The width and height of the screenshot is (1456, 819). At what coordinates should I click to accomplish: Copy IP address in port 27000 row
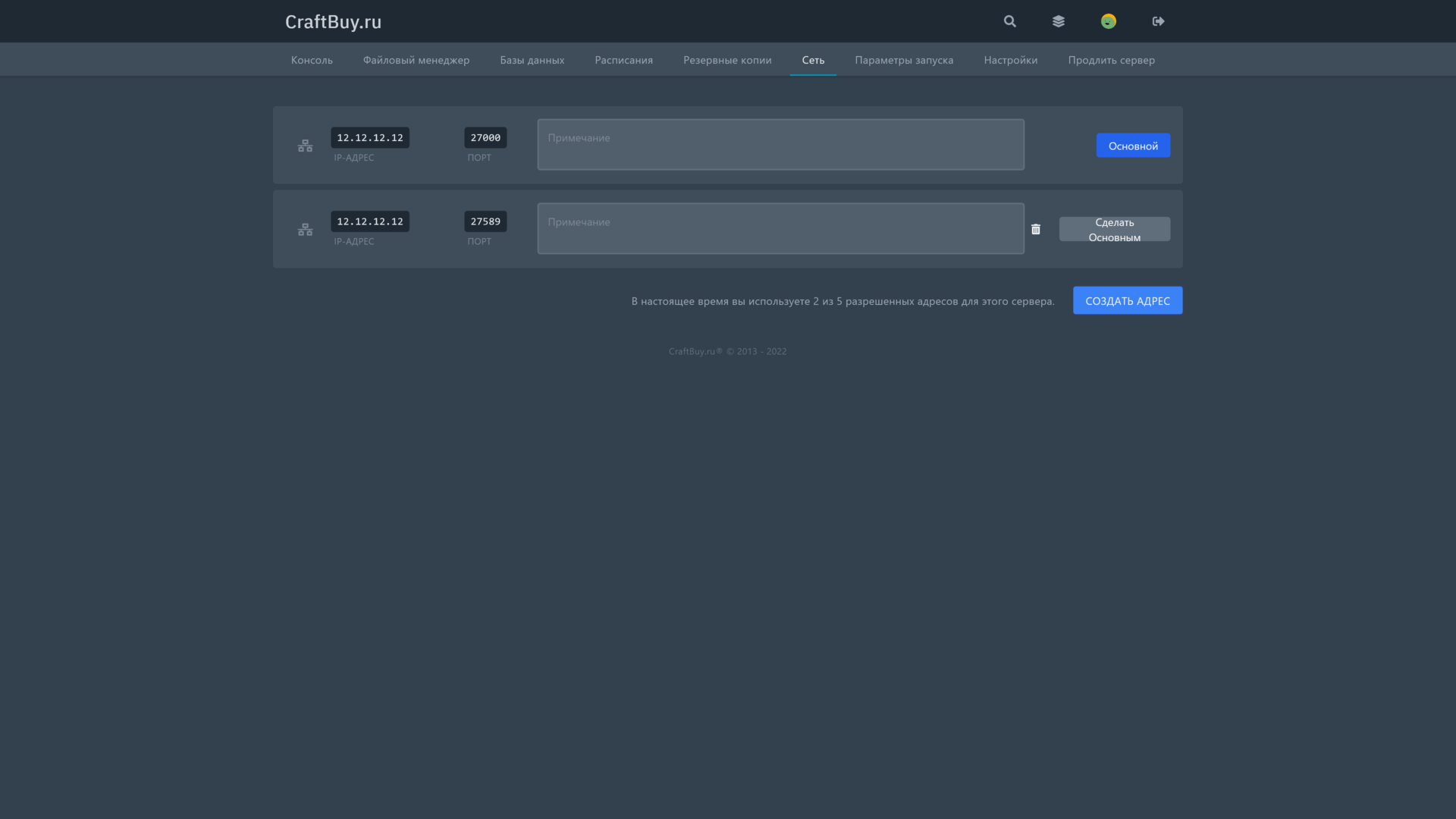(x=370, y=137)
